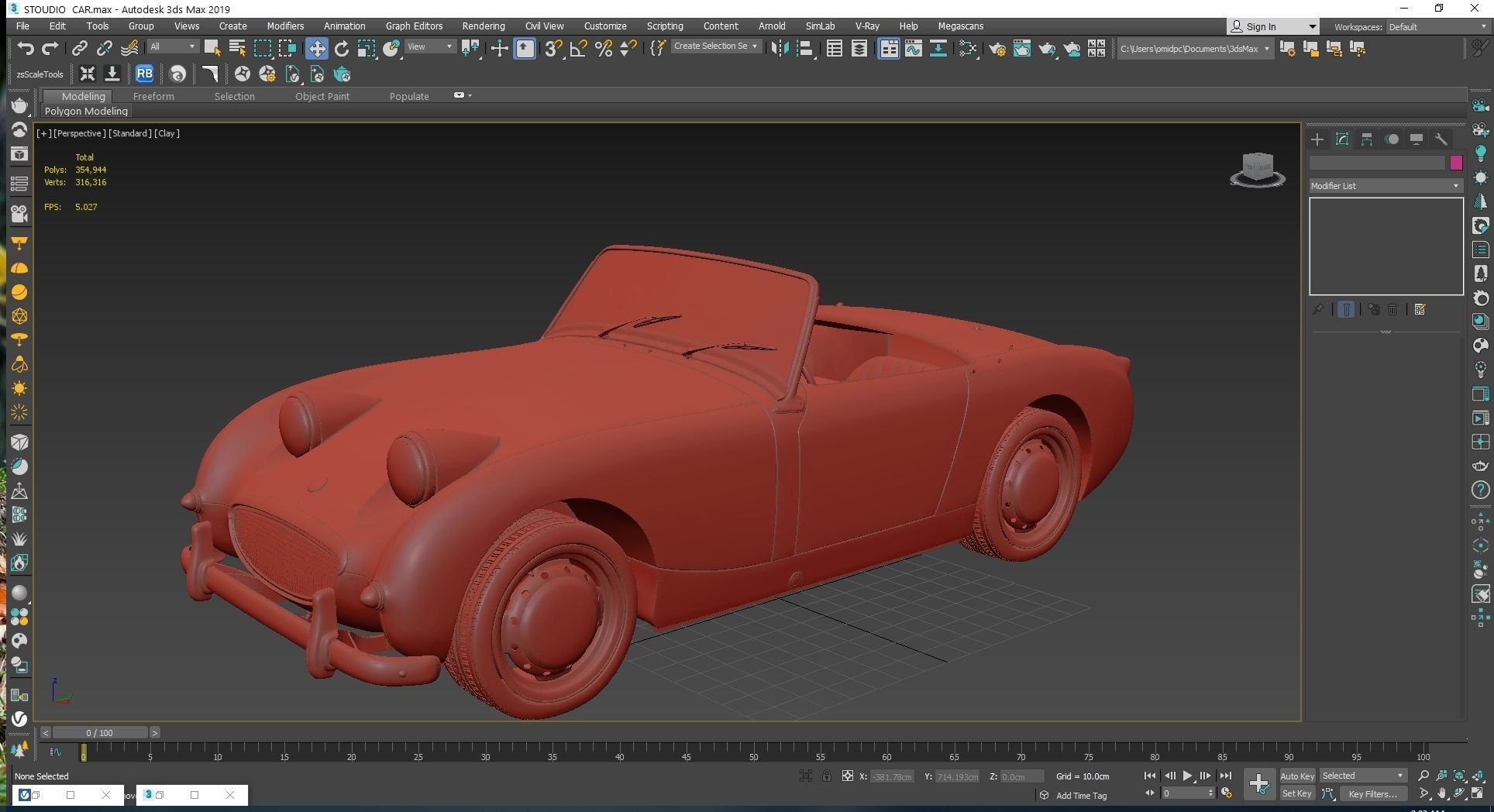Open the Display command panel tab

click(1417, 139)
